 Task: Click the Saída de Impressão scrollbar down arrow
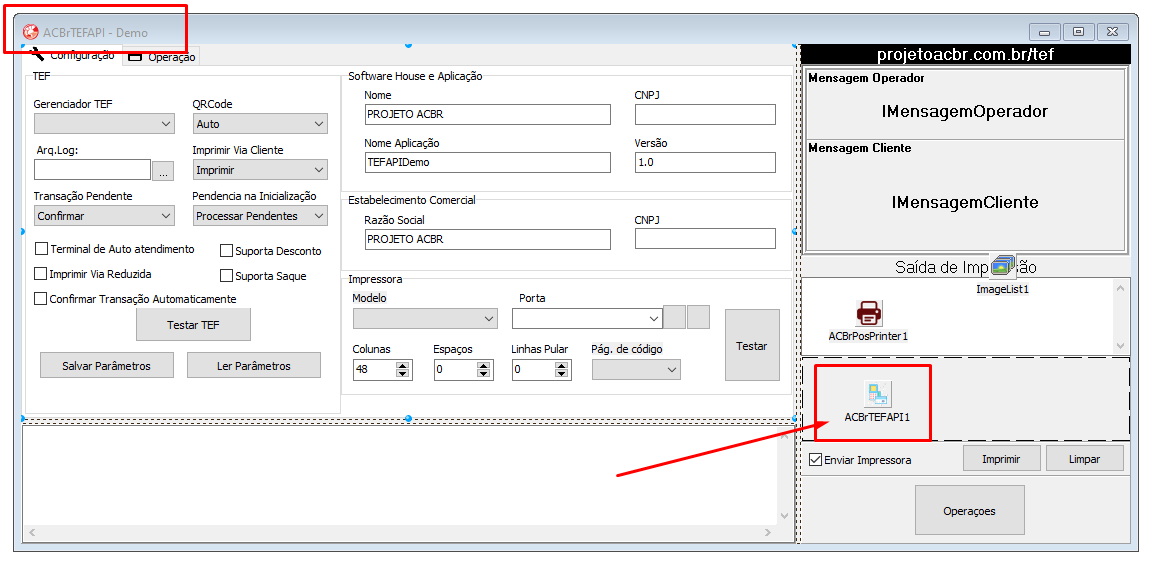tap(1121, 345)
